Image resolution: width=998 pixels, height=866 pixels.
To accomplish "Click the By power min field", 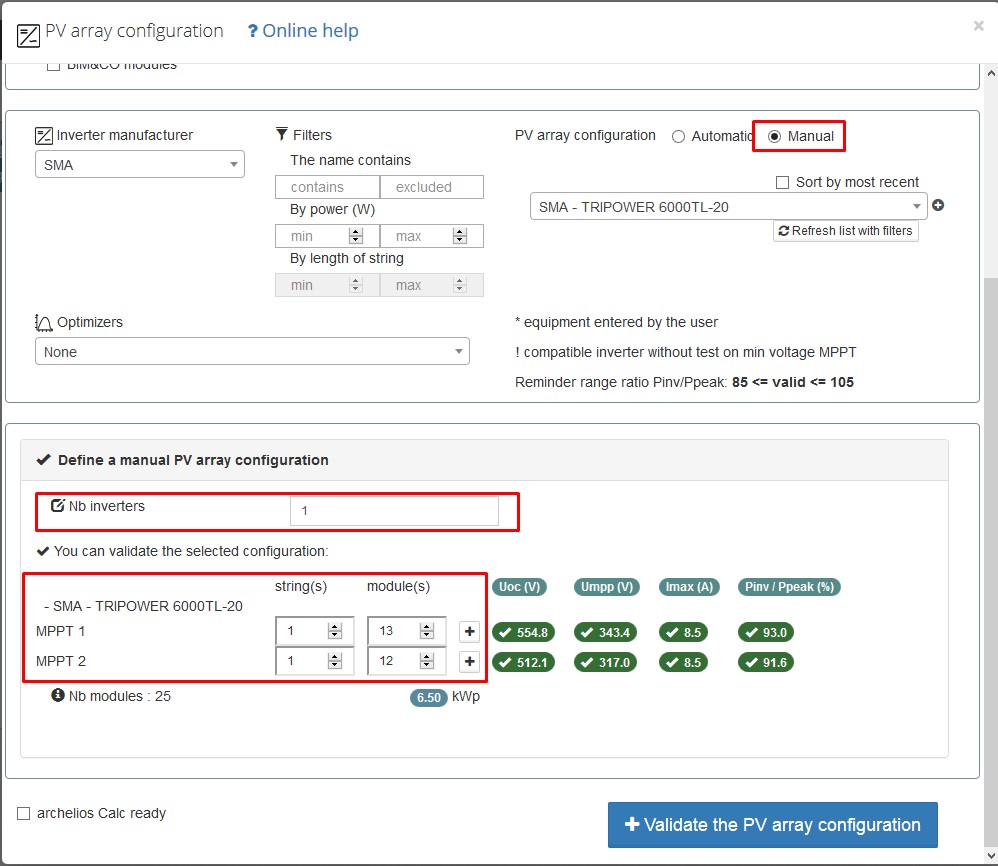I will pos(327,236).
